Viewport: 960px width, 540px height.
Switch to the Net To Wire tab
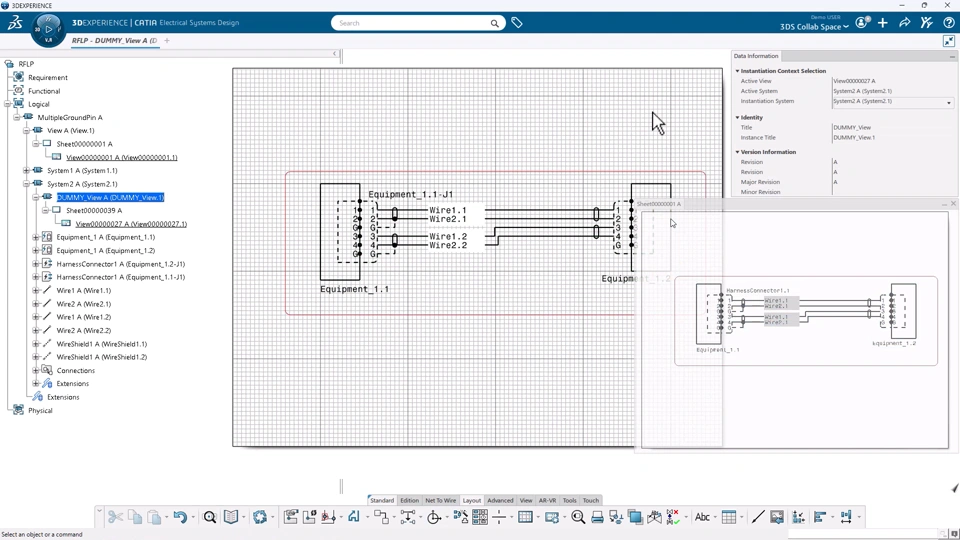[440, 500]
